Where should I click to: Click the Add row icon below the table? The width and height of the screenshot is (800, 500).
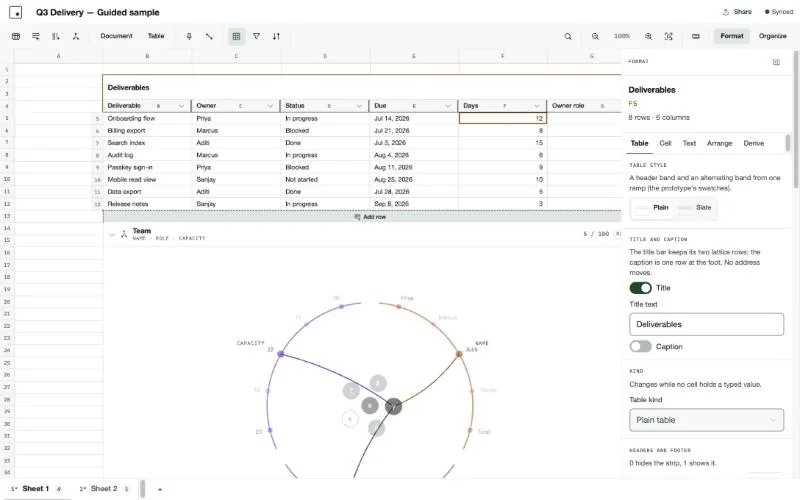(x=357, y=217)
